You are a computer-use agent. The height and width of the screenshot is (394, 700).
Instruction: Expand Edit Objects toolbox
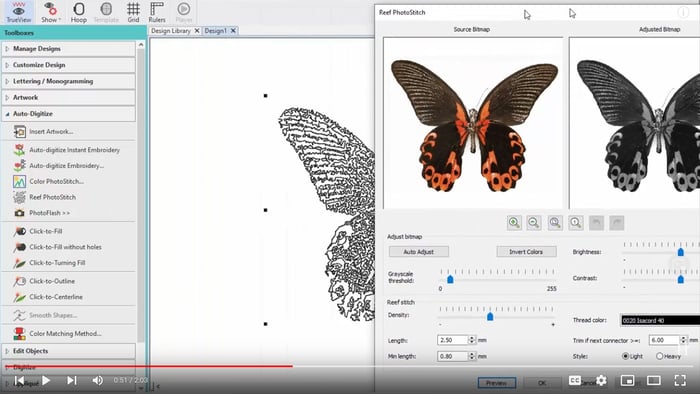point(68,351)
